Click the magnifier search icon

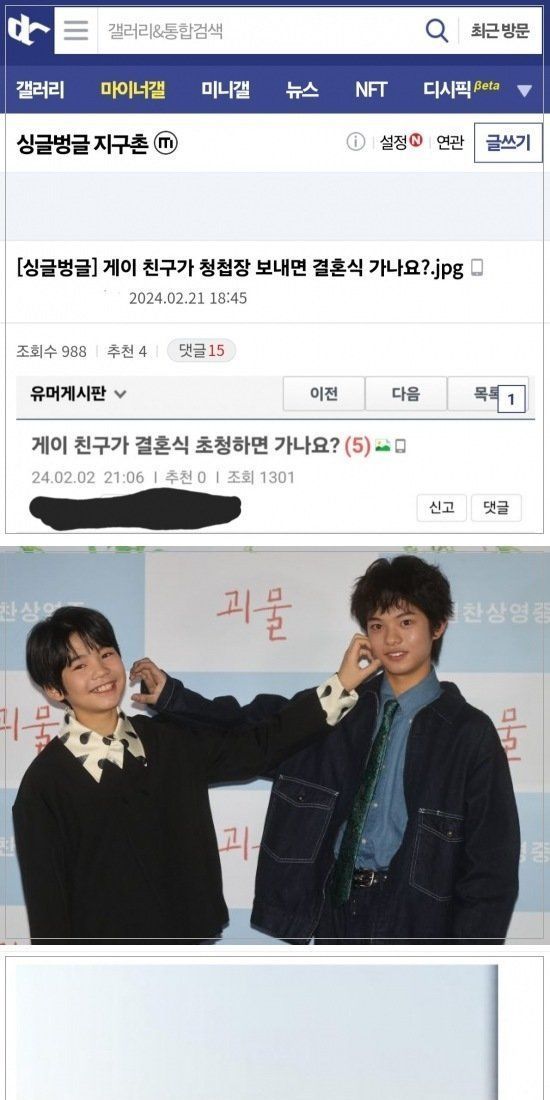click(x=436, y=30)
